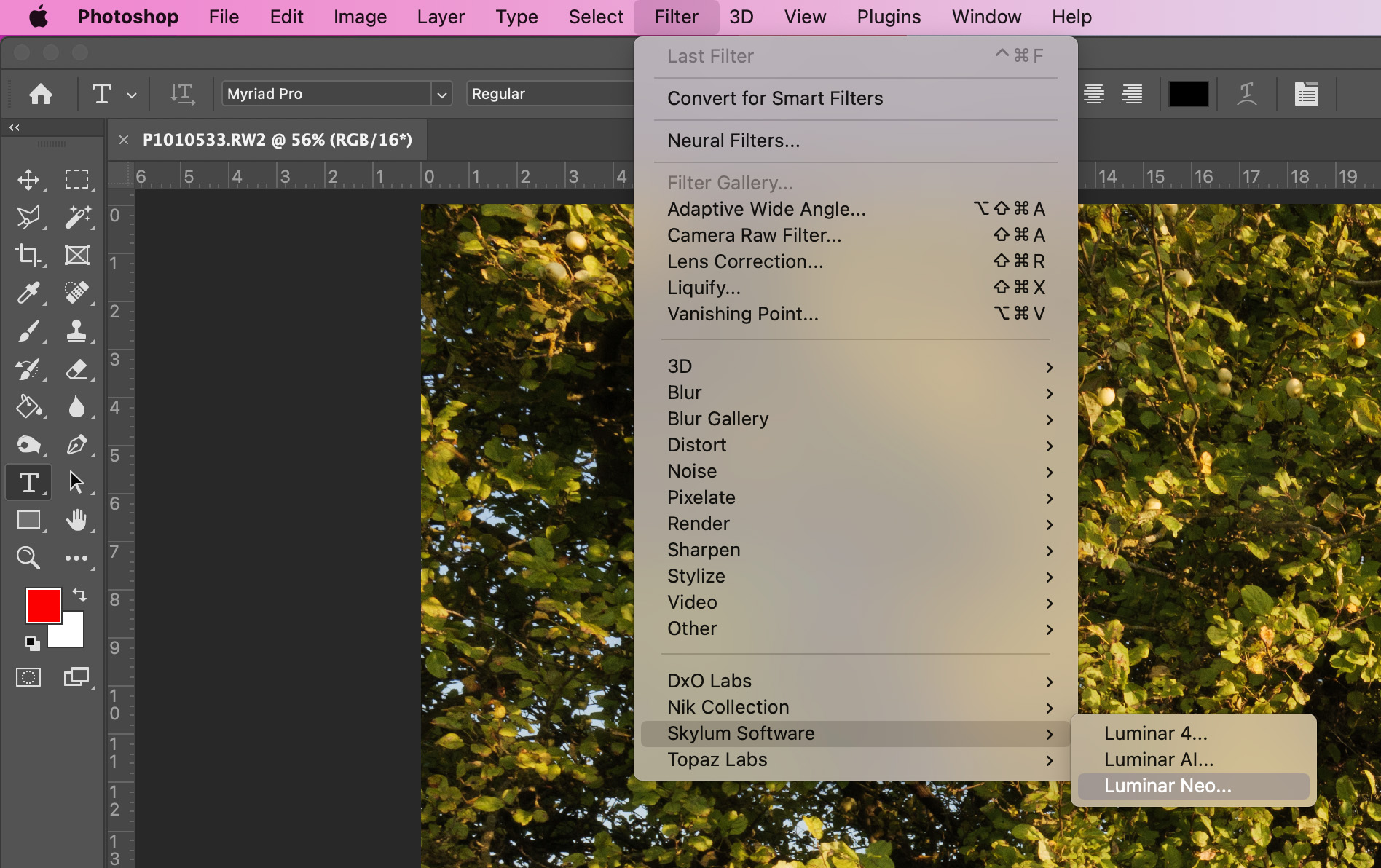Select the Frame tool

coord(76,255)
